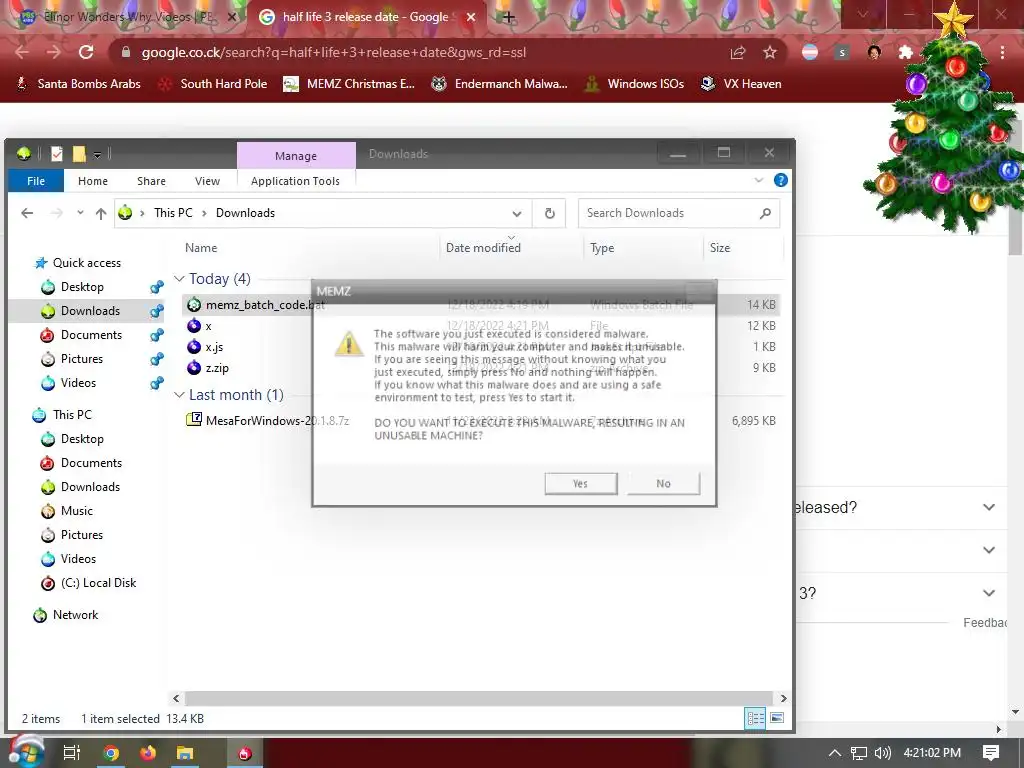Refresh the Downloads folder view
This screenshot has height=768, width=1024.
tap(550, 214)
